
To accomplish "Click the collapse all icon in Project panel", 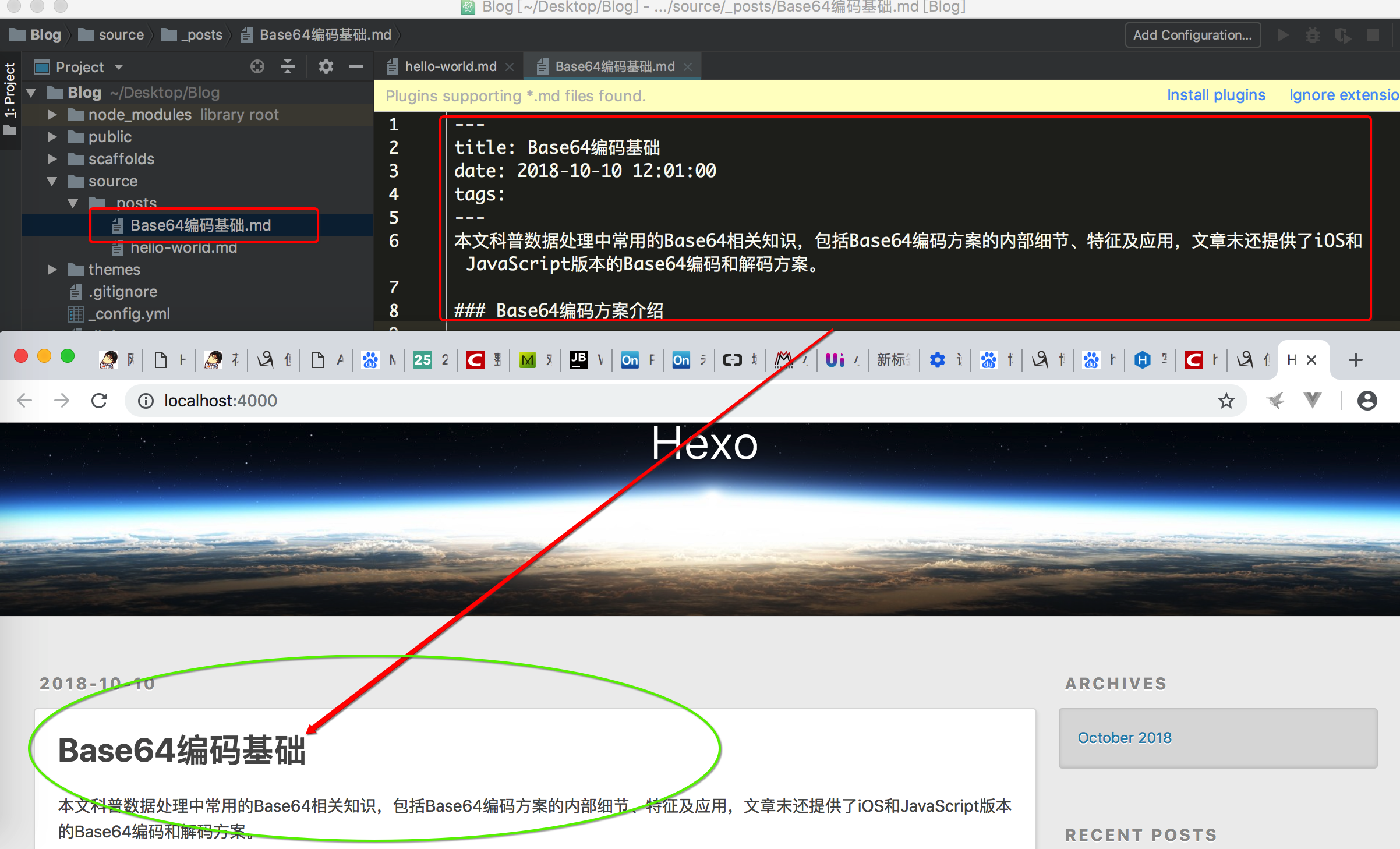I will pyautogui.click(x=288, y=67).
